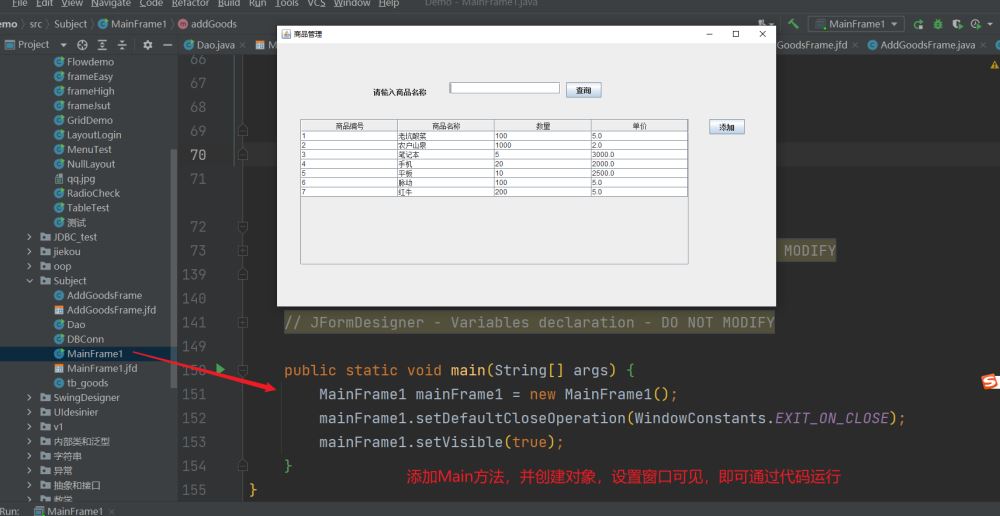This screenshot has width=1000, height=516.
Task: Open the MainFrame1 run configuration dropdown
Action: pos(856,24)
